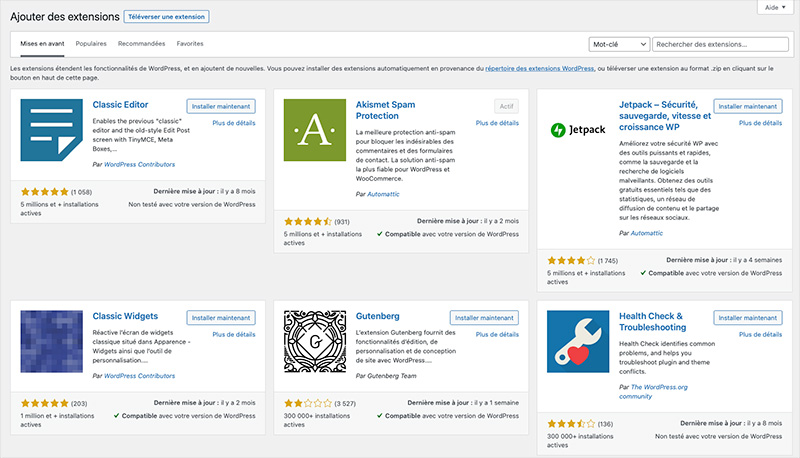View Plus de détails for Jetpack
The image size is (800, 458).
[x=760, y=123]
